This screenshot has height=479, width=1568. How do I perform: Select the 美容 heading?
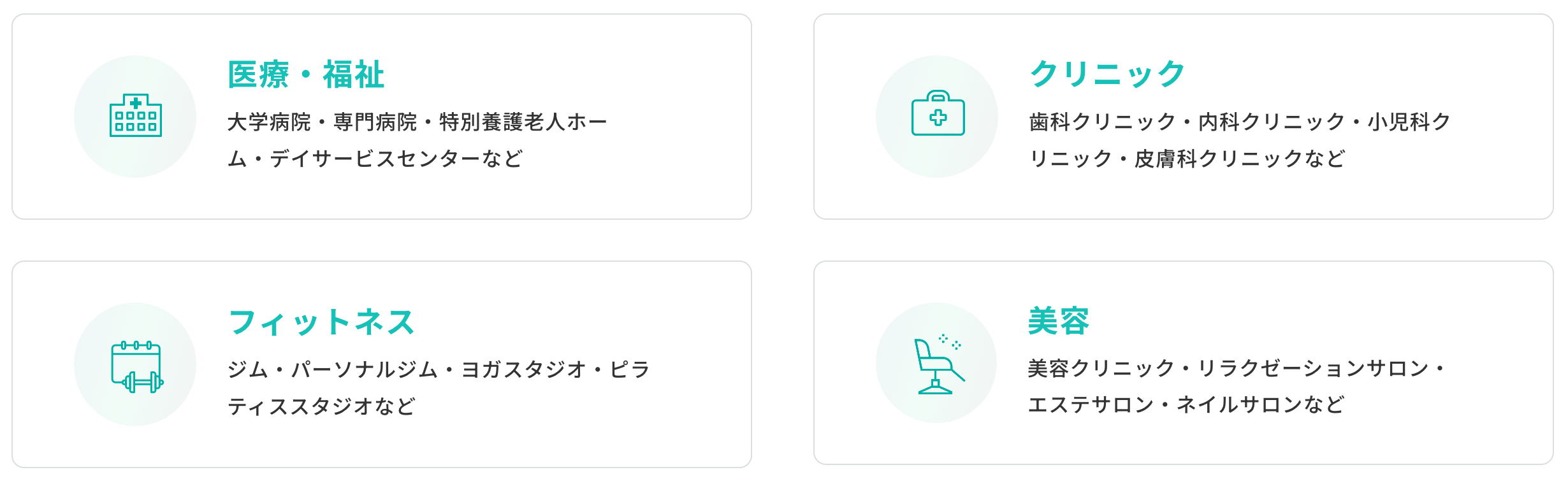1059,321
